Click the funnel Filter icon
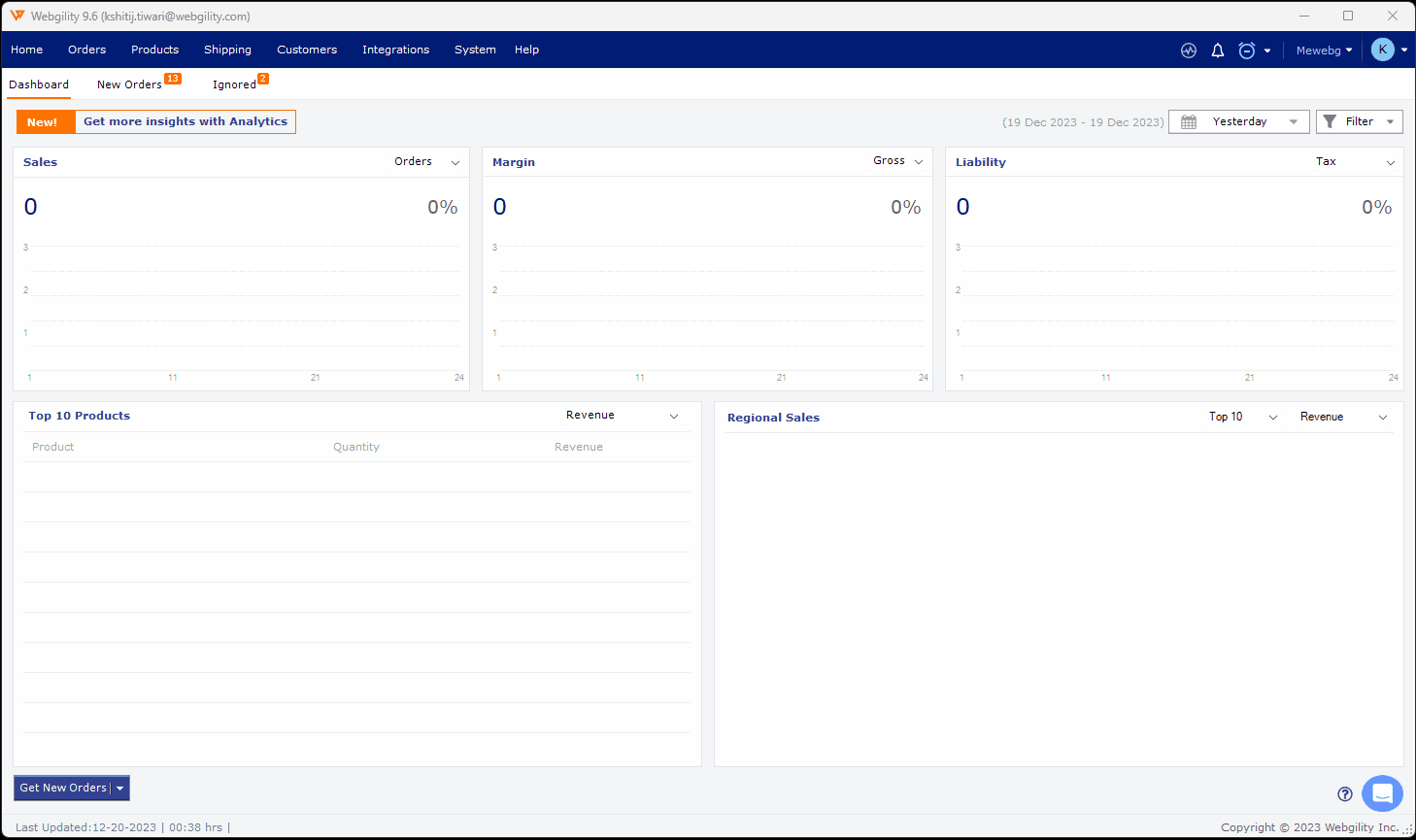Viewport: 1416px width, 840px height. click(x=1331, y=121)
